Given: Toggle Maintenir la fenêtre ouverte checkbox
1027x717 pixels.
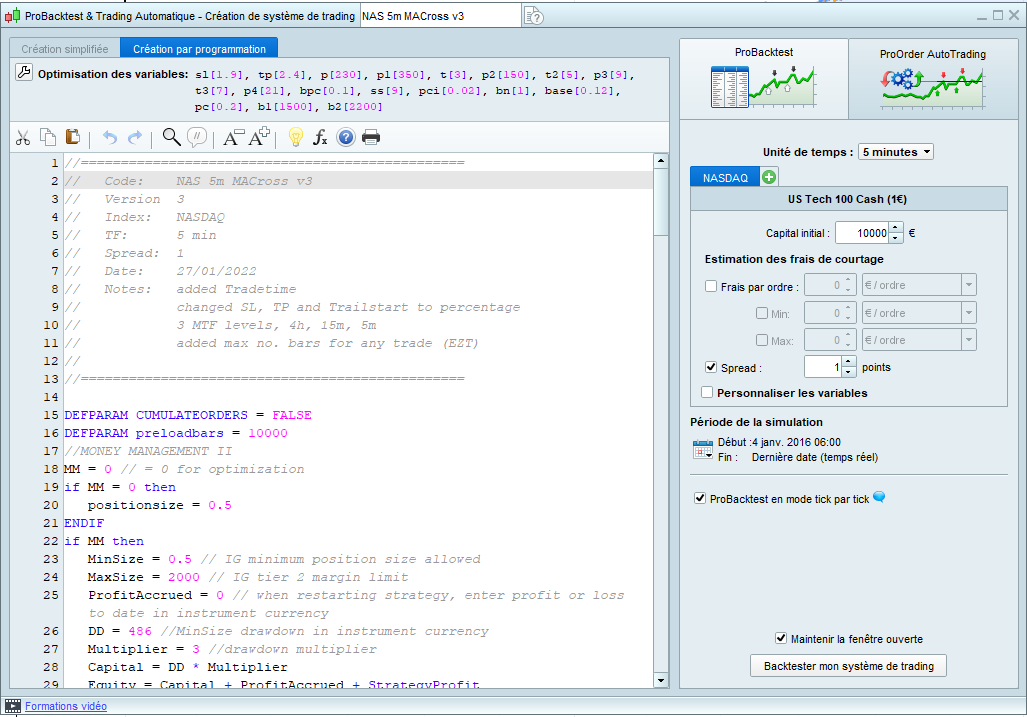Looking at the screenshot, I should [781, 639].
